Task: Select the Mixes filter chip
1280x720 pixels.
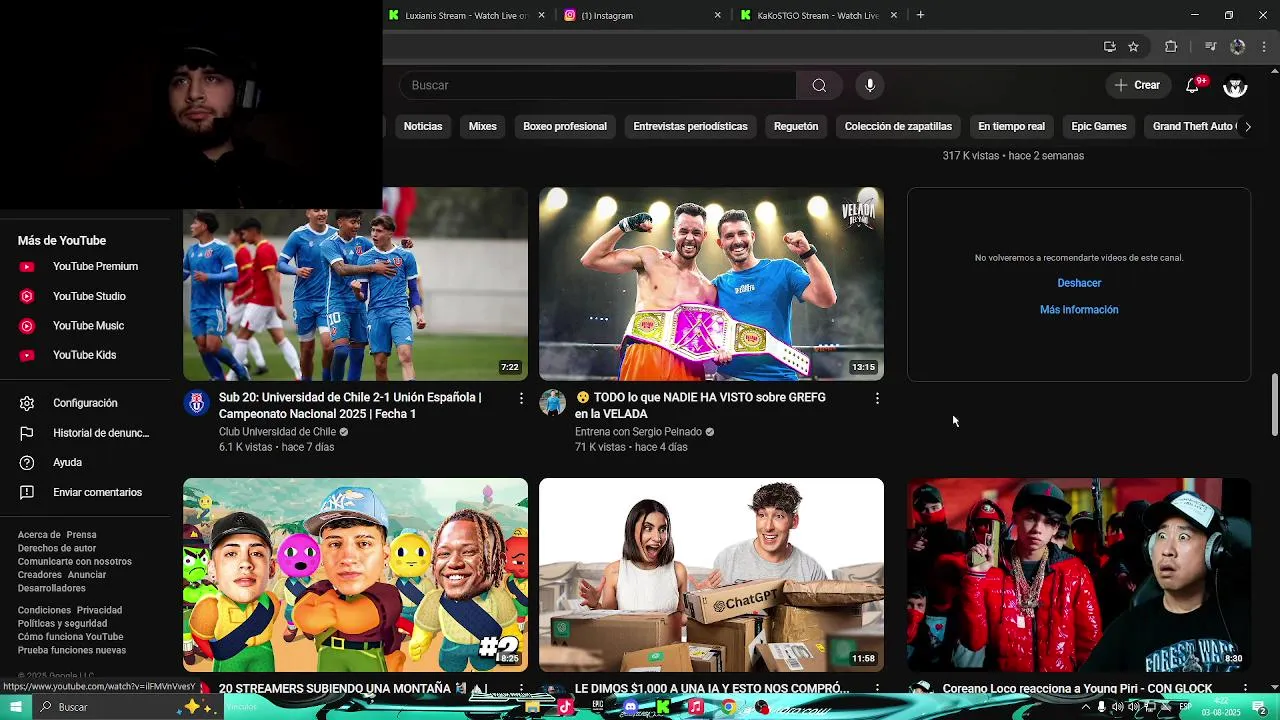Action: coord(483,126)
